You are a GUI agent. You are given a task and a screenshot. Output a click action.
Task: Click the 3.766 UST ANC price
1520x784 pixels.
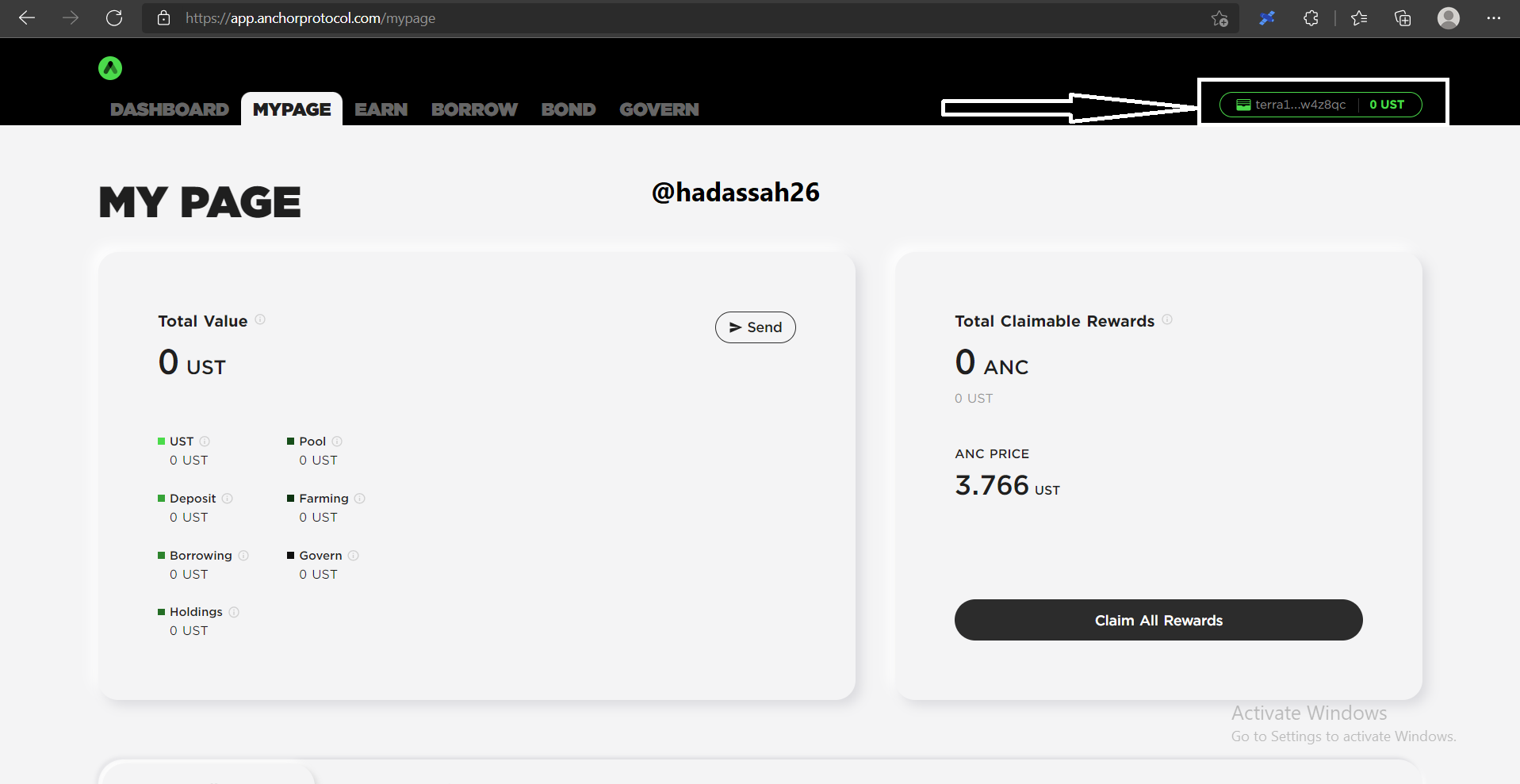[x=1007, y=485]
